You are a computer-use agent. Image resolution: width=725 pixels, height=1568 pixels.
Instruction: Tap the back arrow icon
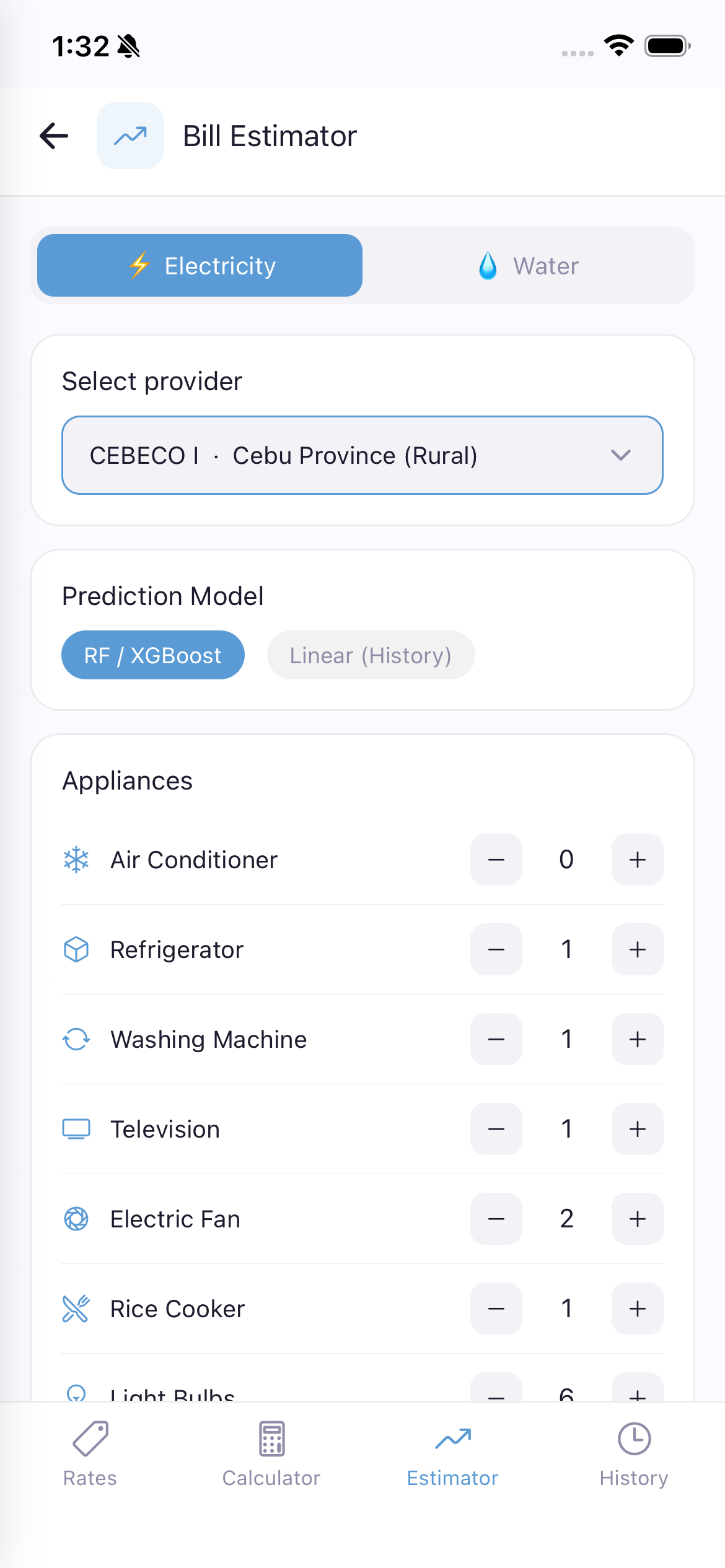coord(54,136)
